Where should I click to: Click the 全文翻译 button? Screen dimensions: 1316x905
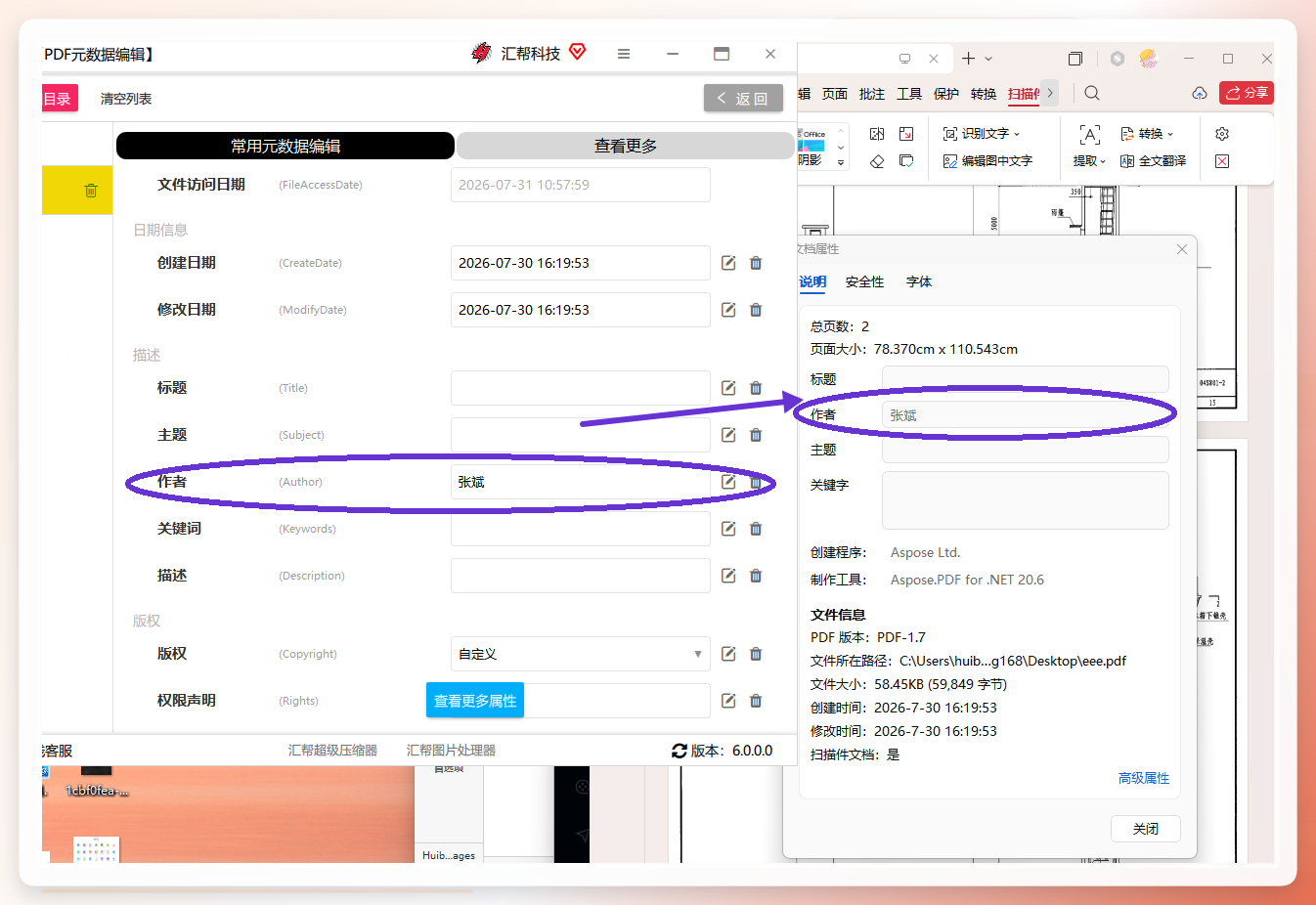click(x=1154, y=161)
